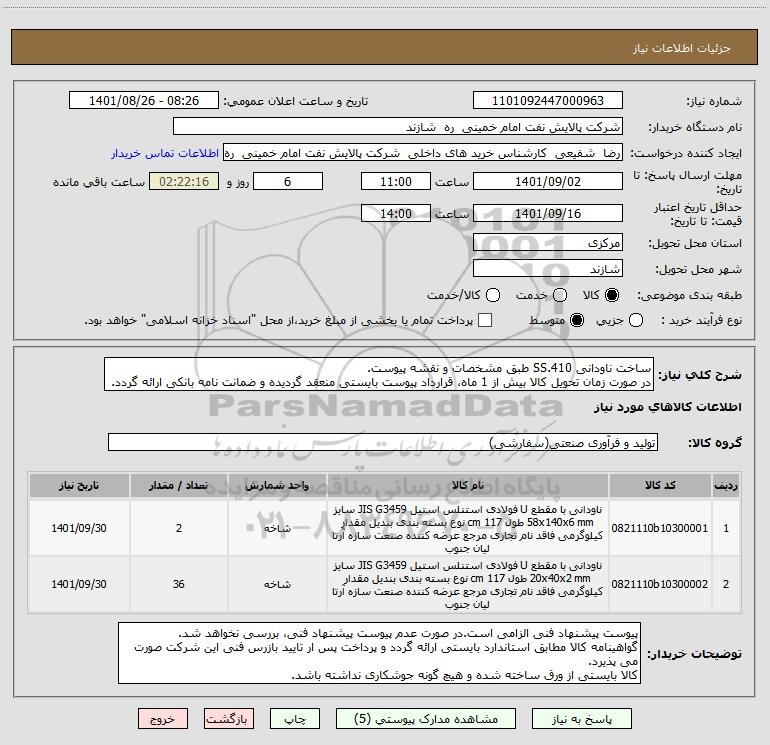Open مشاهده مدارک پیوستی (5) button
Viewport: 770px width, 745px height.
coord(426,719)
